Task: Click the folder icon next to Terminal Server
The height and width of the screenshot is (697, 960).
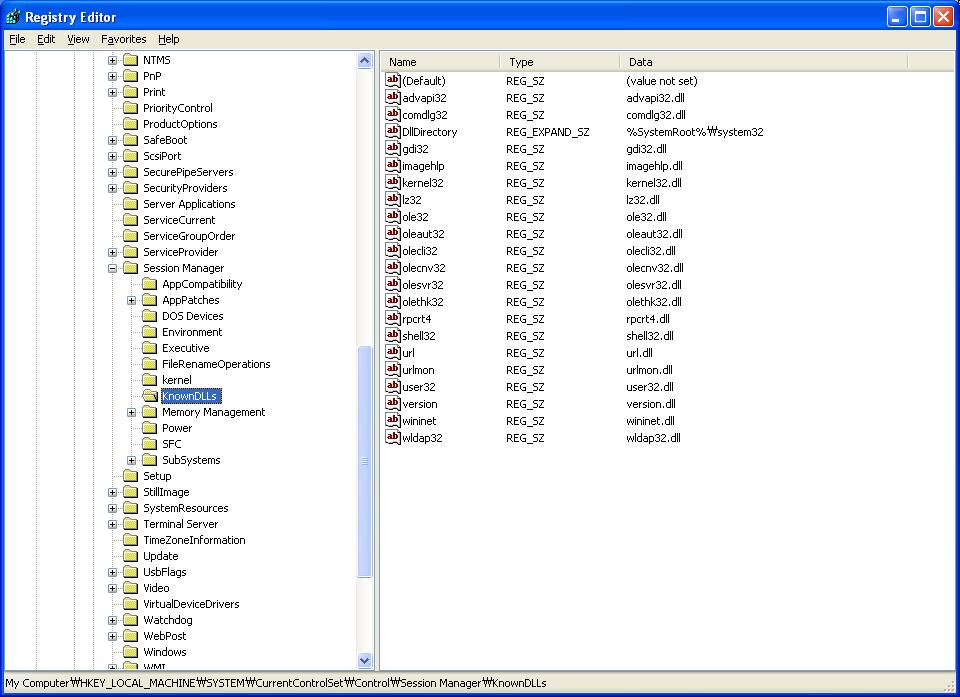Action: (x=130, y=524)
